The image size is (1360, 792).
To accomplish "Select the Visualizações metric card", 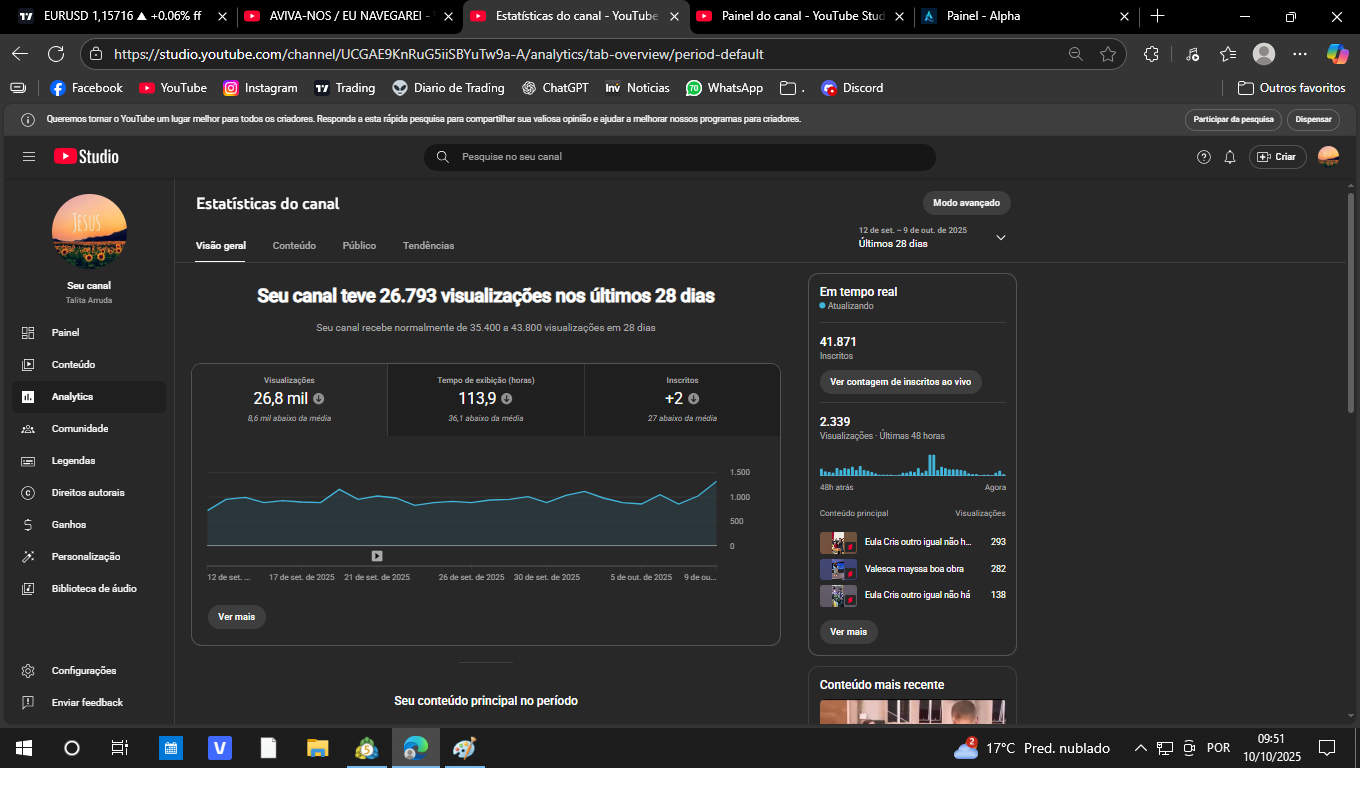I will click(x=289, y=399).
